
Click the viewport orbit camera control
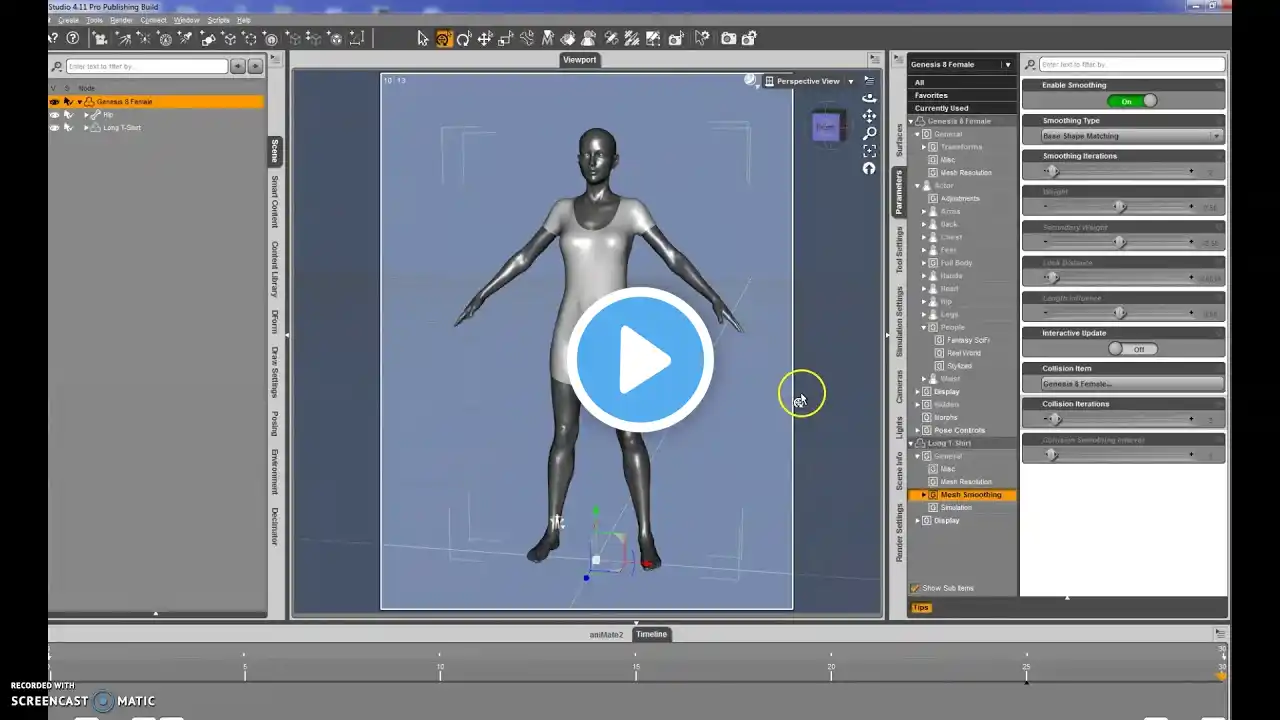pos(869,97)
